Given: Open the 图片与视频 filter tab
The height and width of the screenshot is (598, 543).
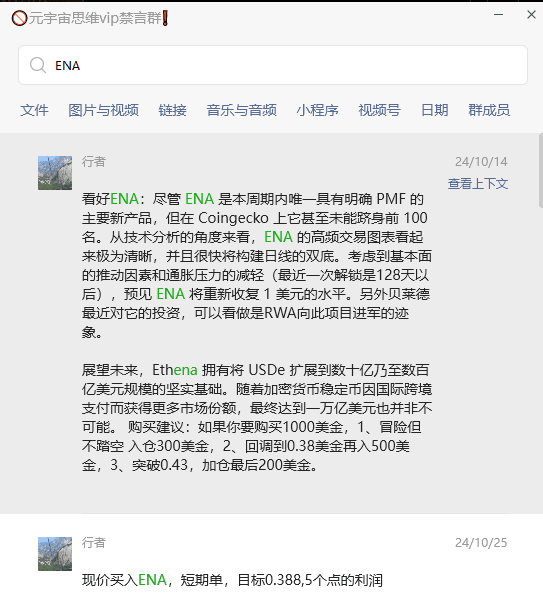Looking at the screenshot, I should click(103, 110).
